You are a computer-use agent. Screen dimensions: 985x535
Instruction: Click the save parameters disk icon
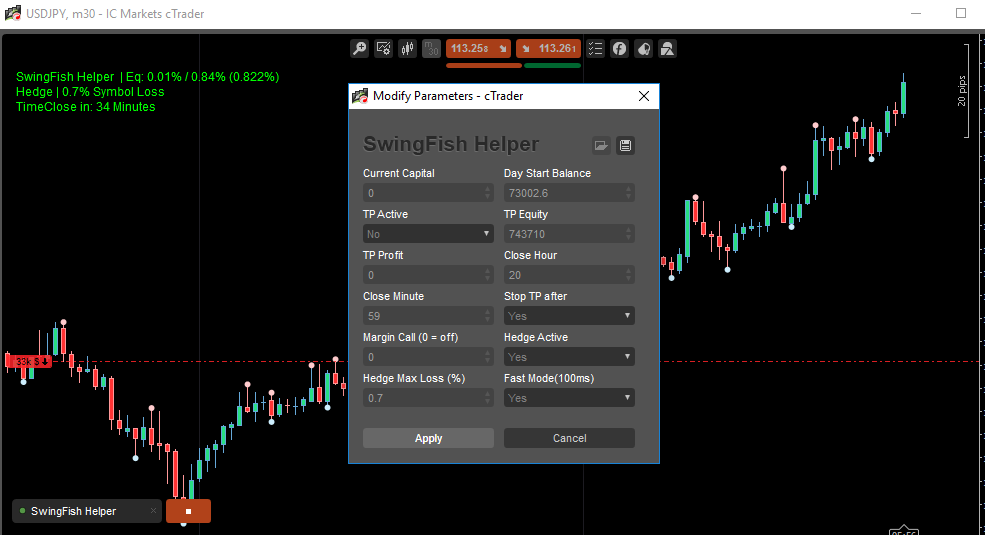click(625, 145)
